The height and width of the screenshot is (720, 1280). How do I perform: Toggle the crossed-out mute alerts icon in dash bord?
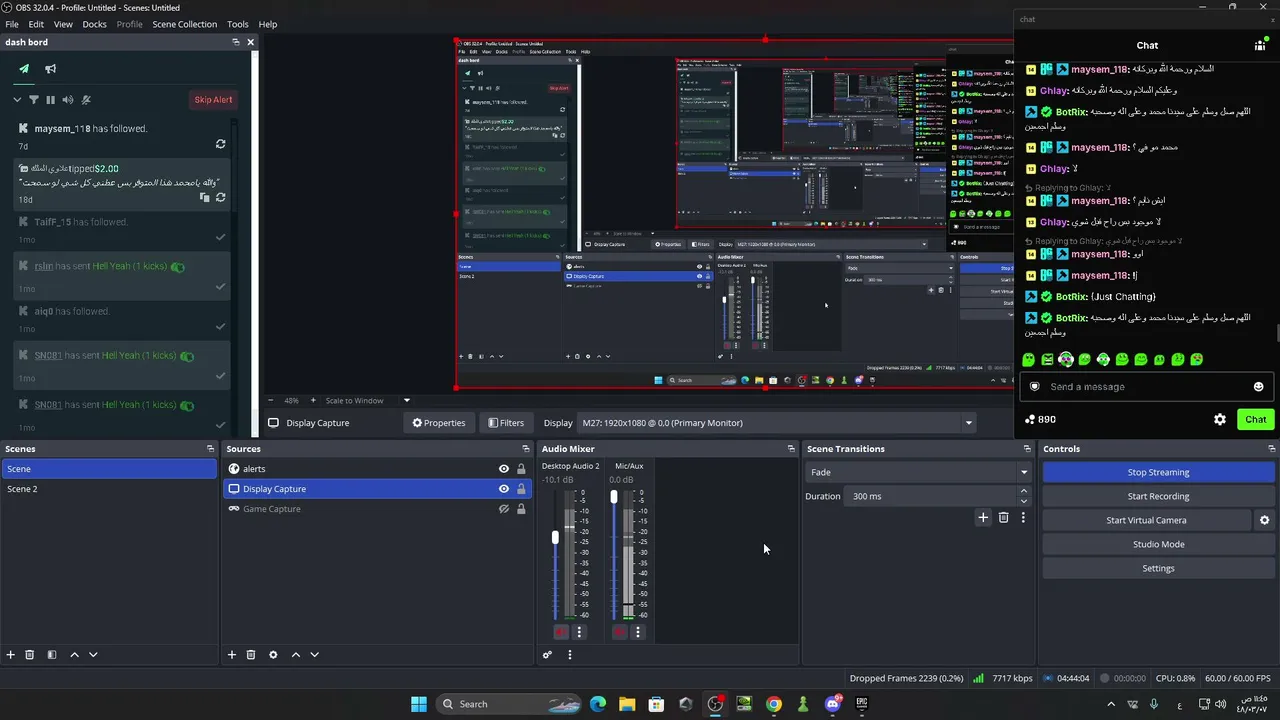point(86,100)
